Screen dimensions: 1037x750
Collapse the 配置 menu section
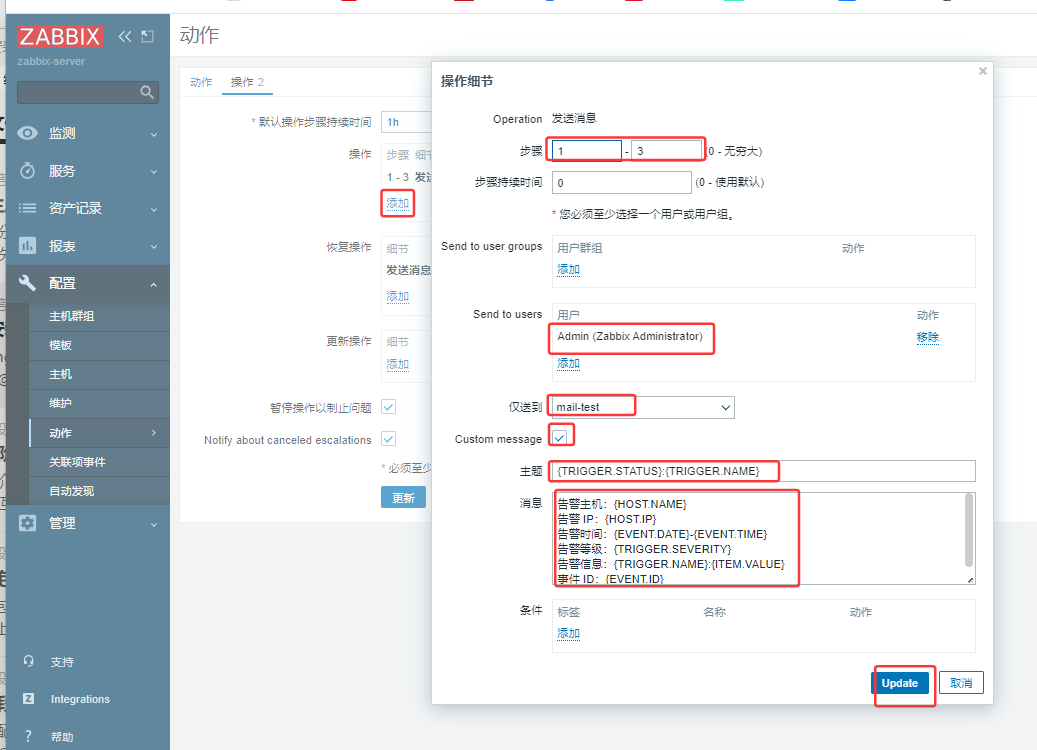153,284
